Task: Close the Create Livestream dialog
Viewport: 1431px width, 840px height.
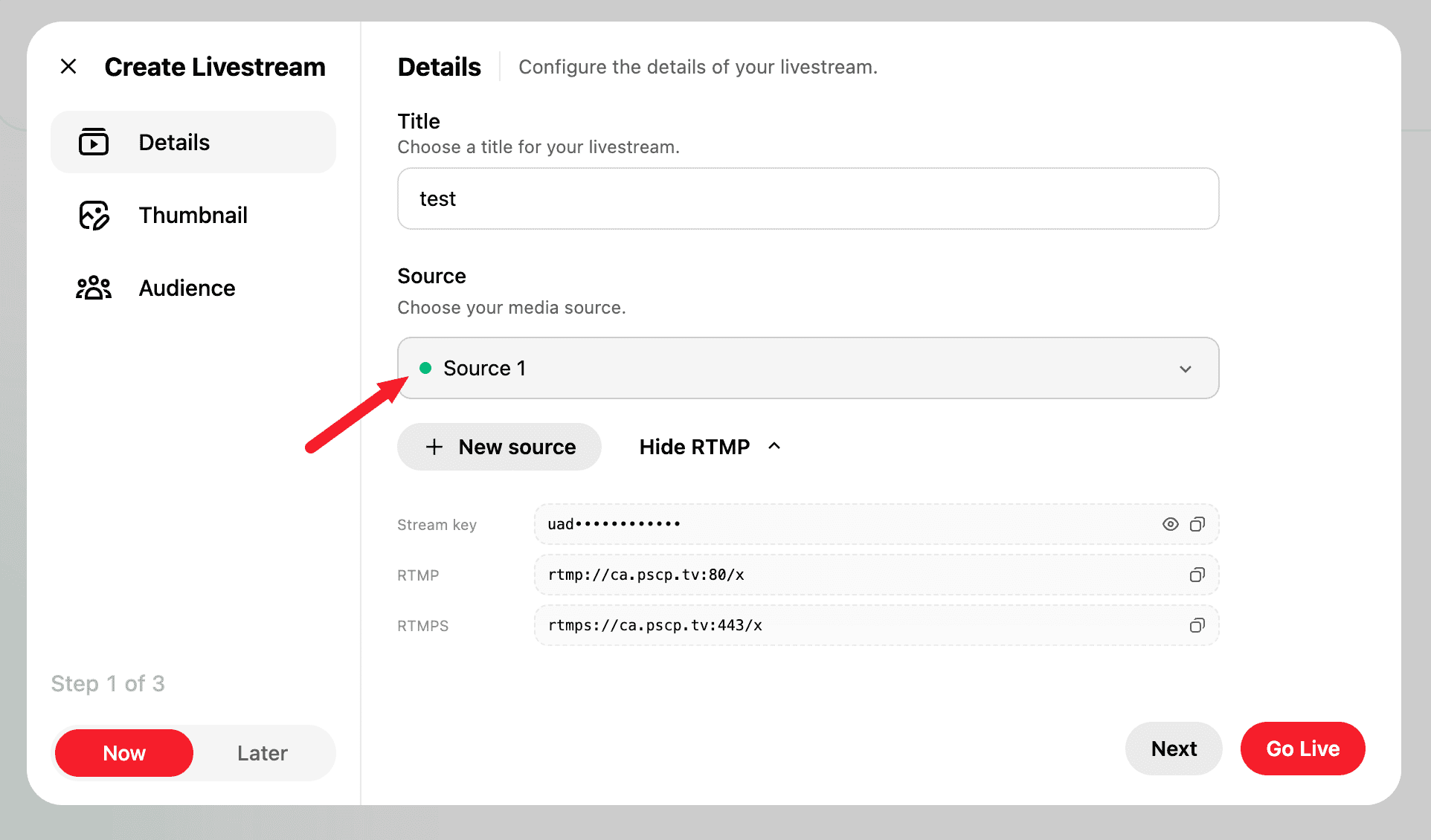Action: 68,67
